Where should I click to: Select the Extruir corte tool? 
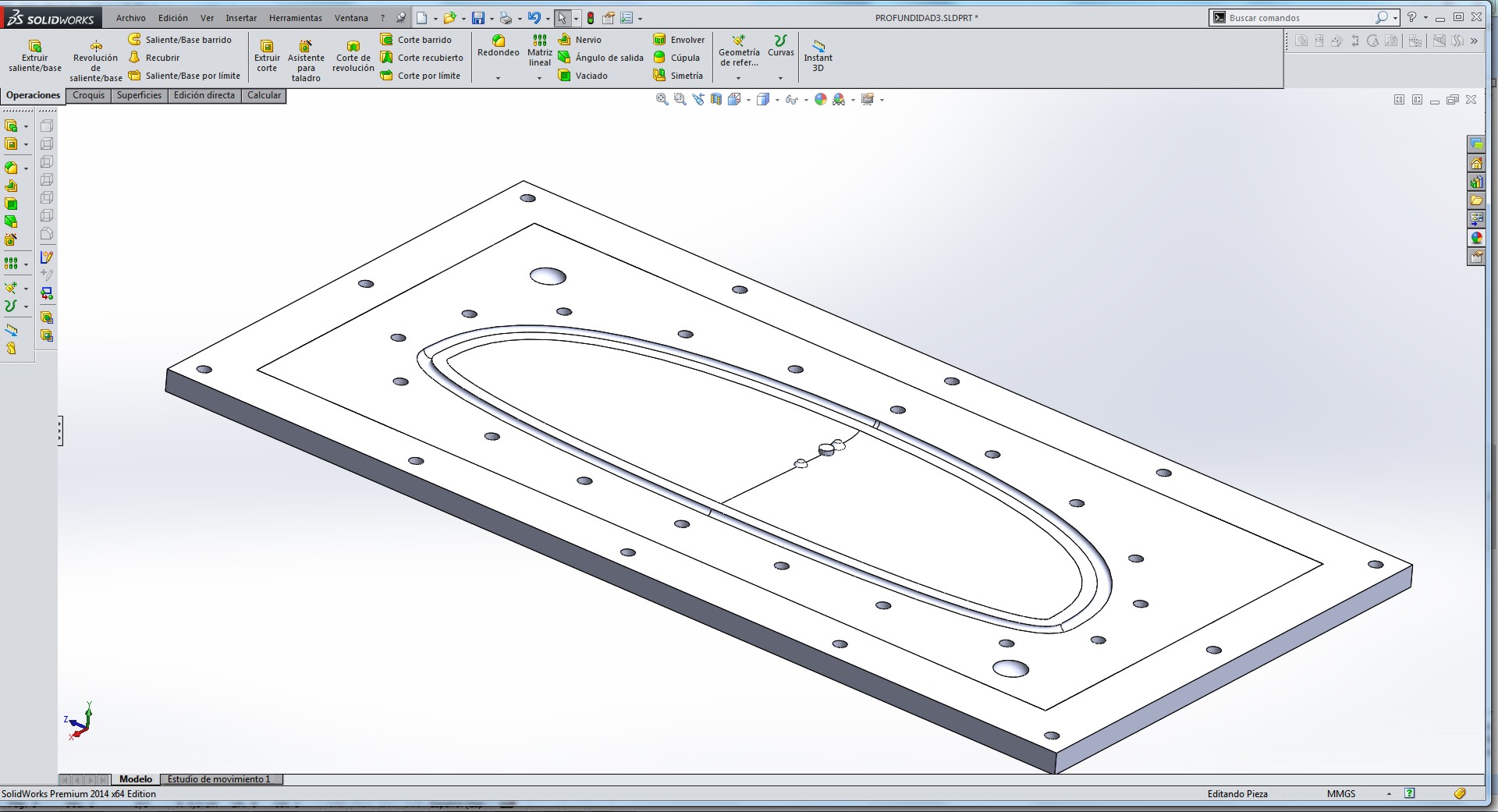pos(267,56)
